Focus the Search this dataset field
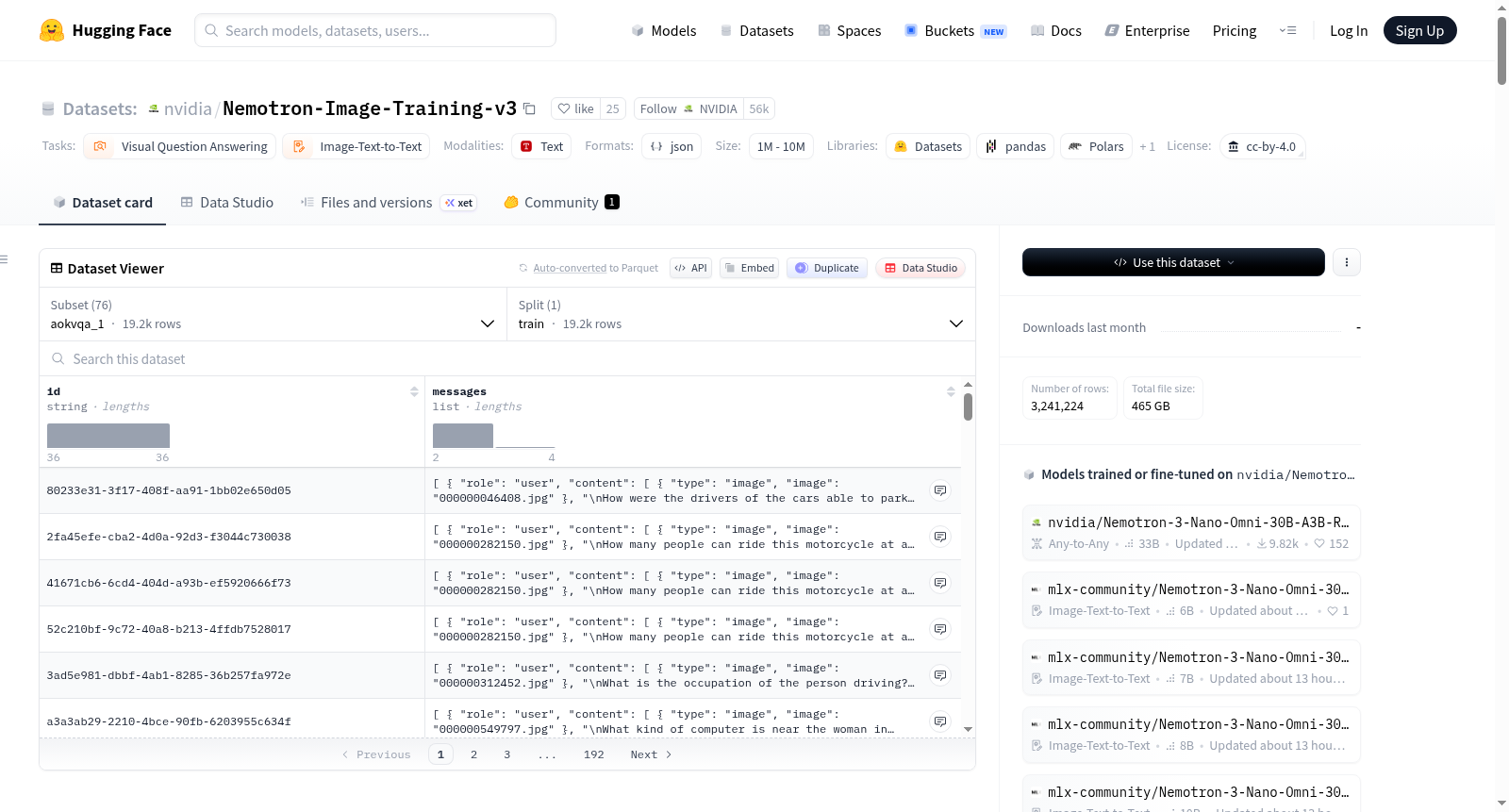The height and width of the screenshot is (812, 1509). click(507, 359)
